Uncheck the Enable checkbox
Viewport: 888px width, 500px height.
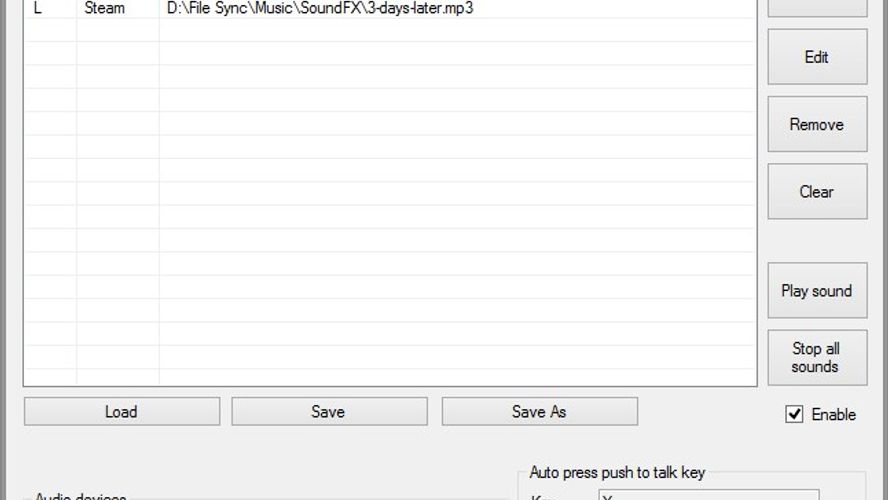[794, 414]
